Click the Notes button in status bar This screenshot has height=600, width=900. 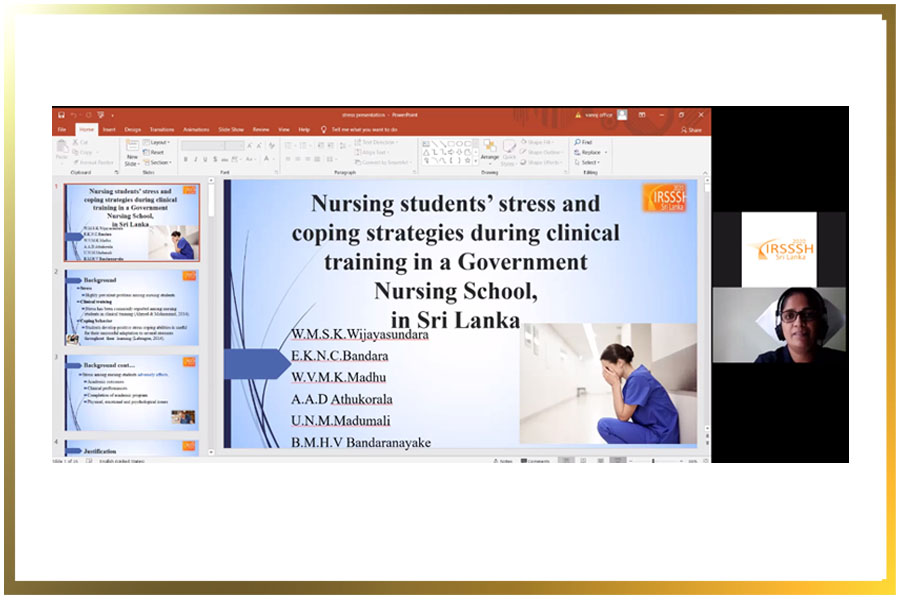[503, 460]
